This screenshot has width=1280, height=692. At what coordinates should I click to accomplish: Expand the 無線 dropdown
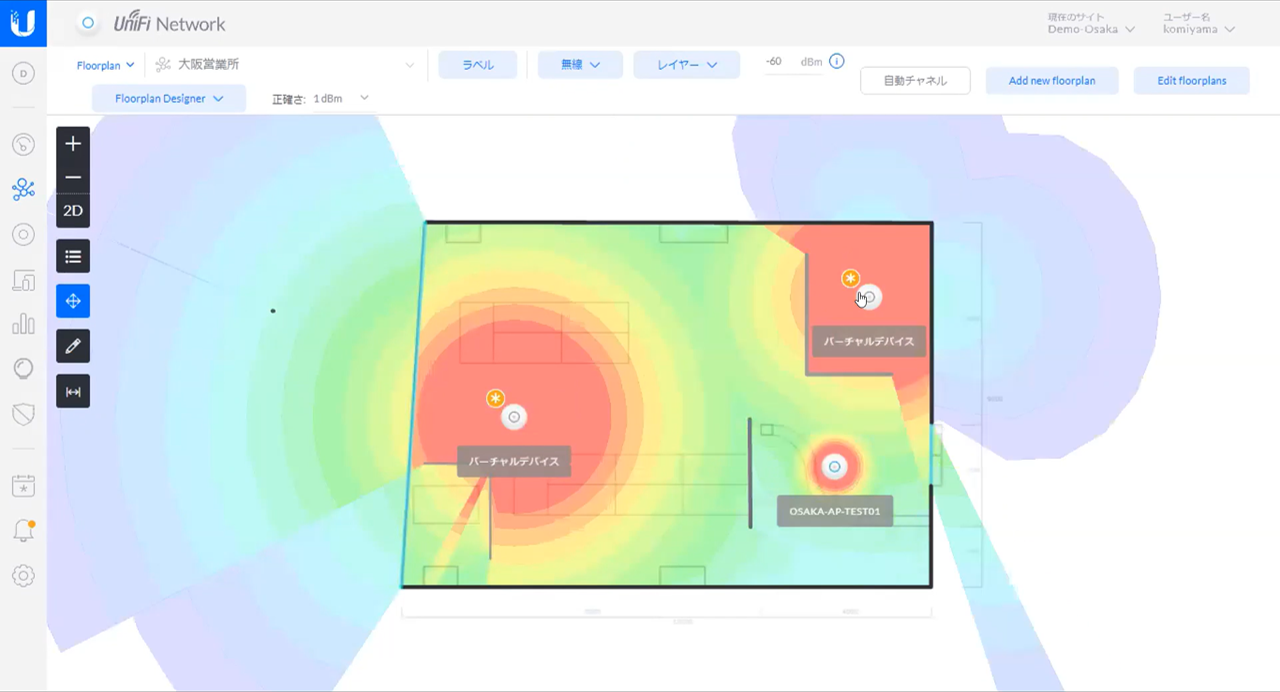tap(580, 64)
